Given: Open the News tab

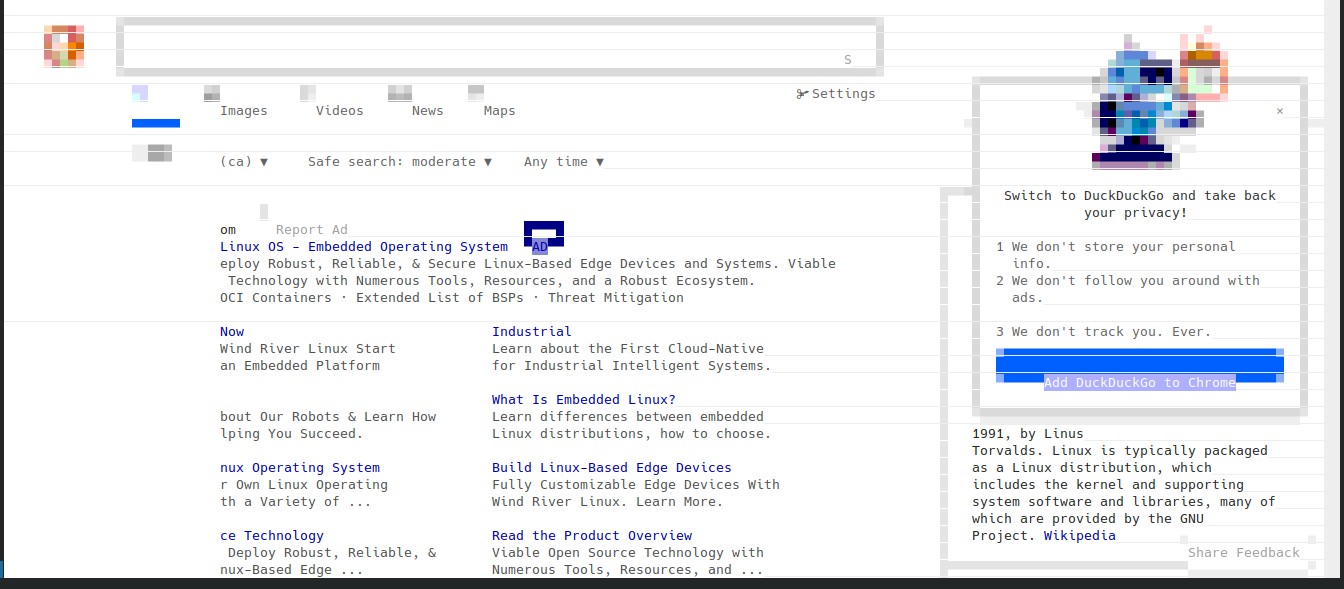Looking at the screenshot, I should (x=427, y=111).
